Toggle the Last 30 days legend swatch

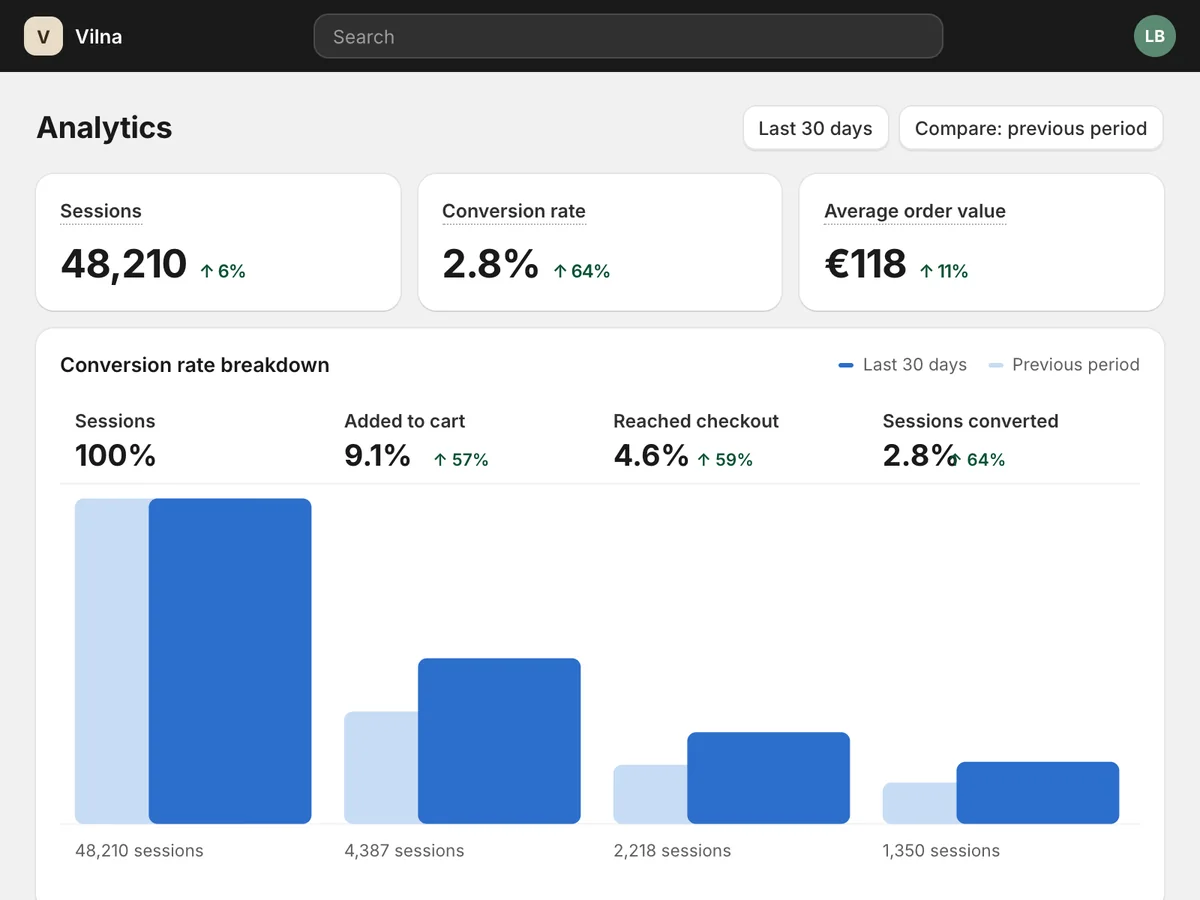click(846, 365)
